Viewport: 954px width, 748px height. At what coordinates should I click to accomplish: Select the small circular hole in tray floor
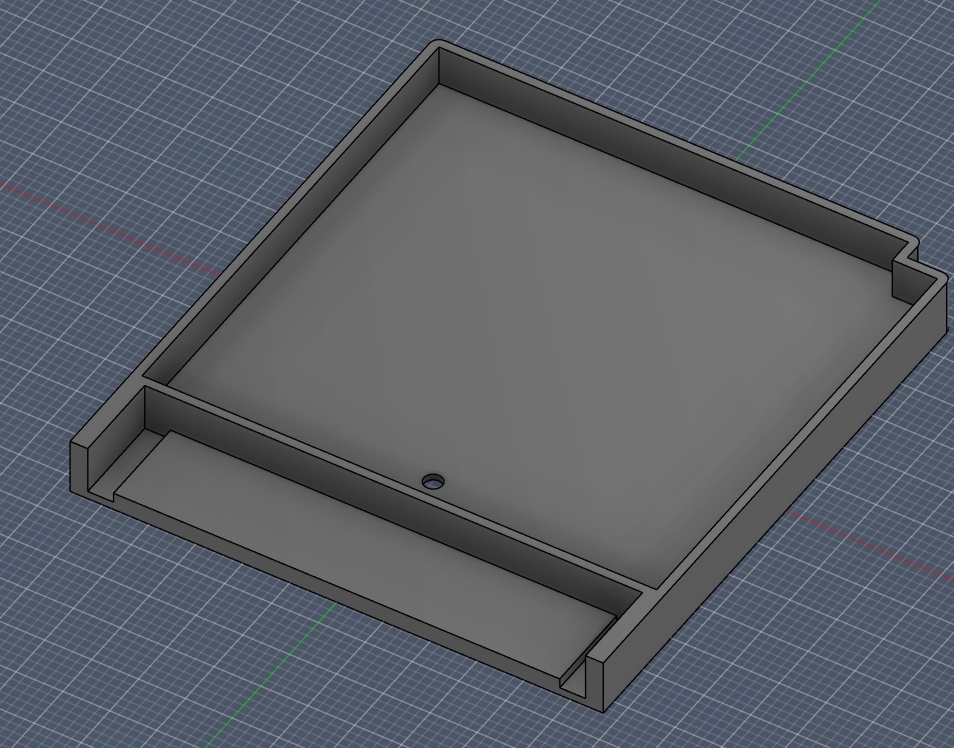click(433, 481)
